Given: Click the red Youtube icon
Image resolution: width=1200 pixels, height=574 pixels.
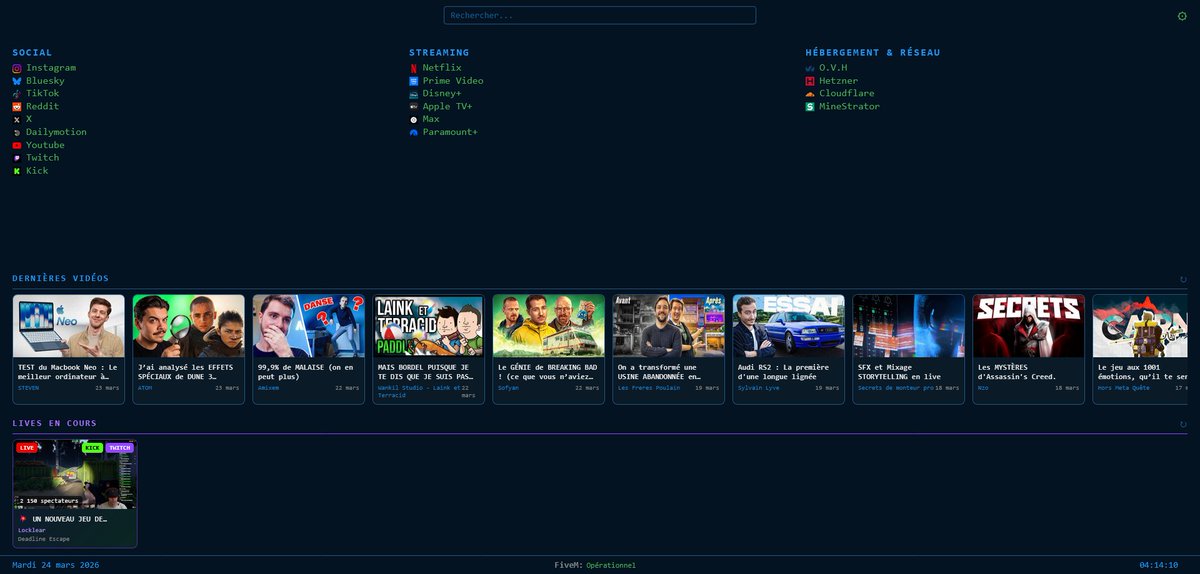Looking at the screenshot, I should coord(17,145).
